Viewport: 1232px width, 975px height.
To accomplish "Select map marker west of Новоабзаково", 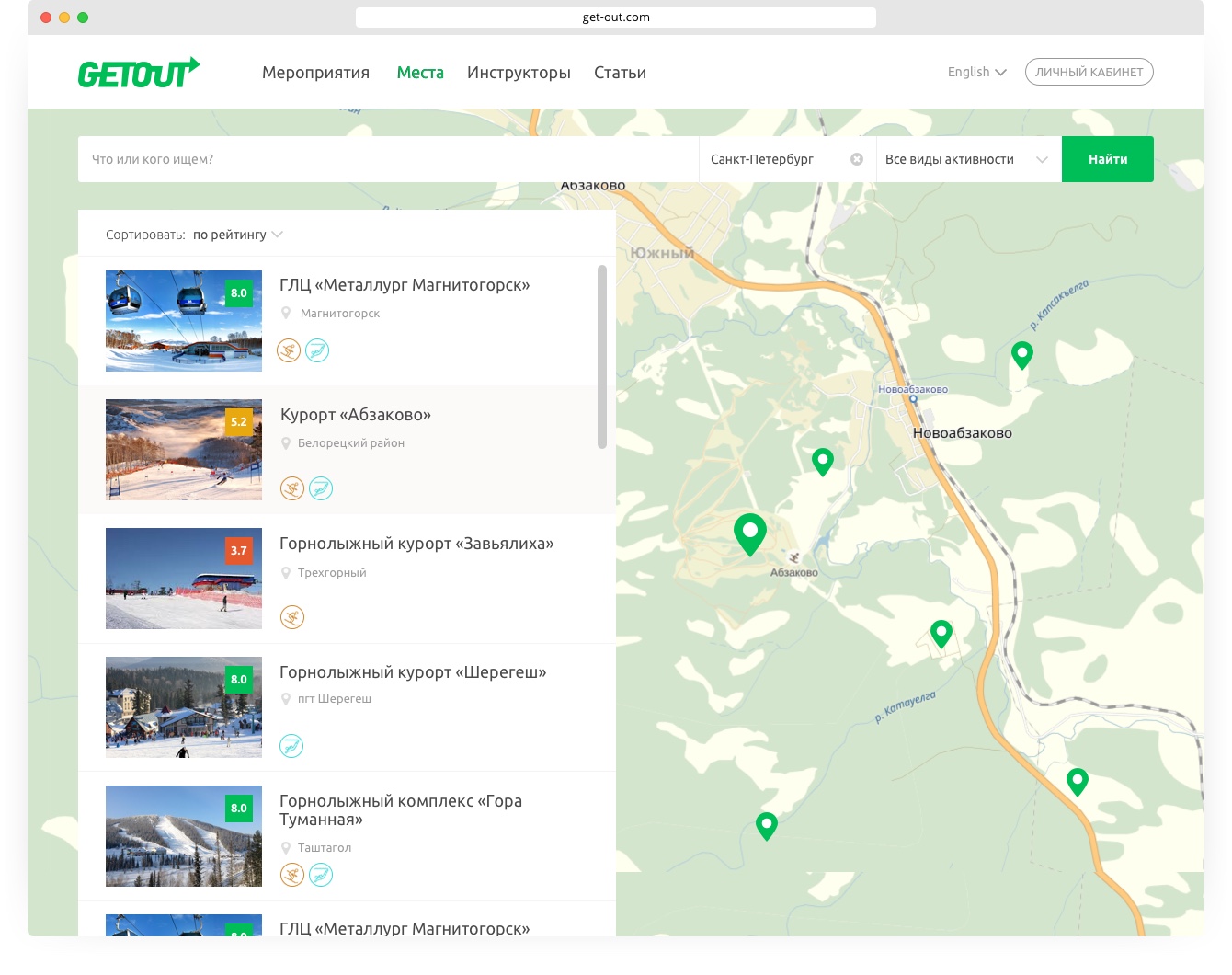I will 823,462.
